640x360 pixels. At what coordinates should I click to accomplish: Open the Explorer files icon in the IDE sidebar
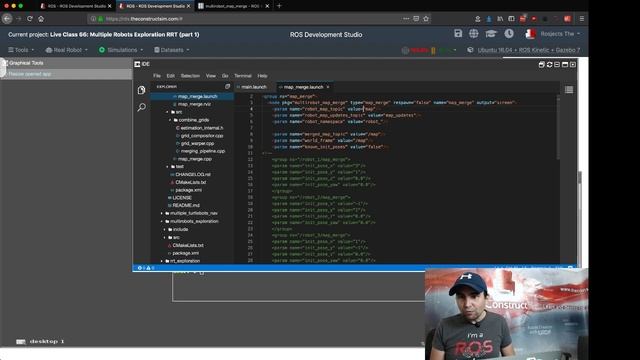point(141,90)
